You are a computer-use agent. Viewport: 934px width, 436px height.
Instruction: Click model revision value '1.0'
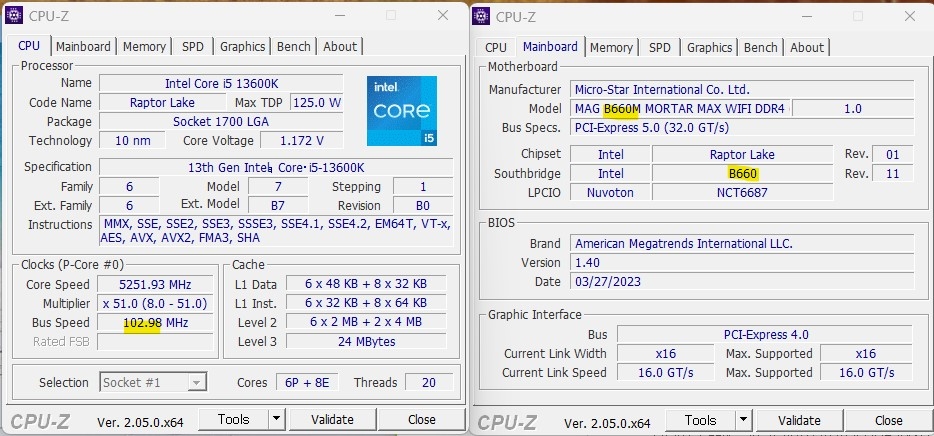pos(853,109)
